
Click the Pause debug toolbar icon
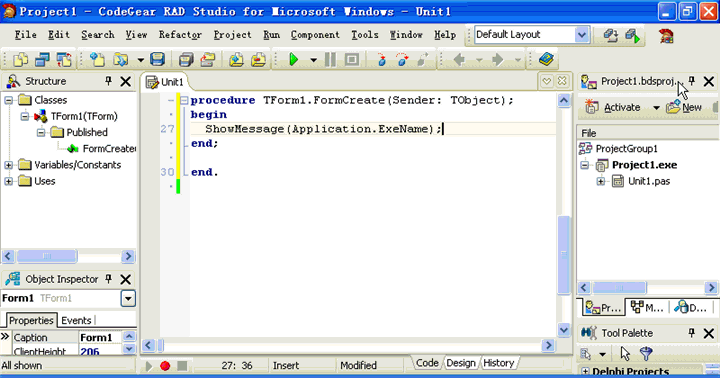coord(330,59)
